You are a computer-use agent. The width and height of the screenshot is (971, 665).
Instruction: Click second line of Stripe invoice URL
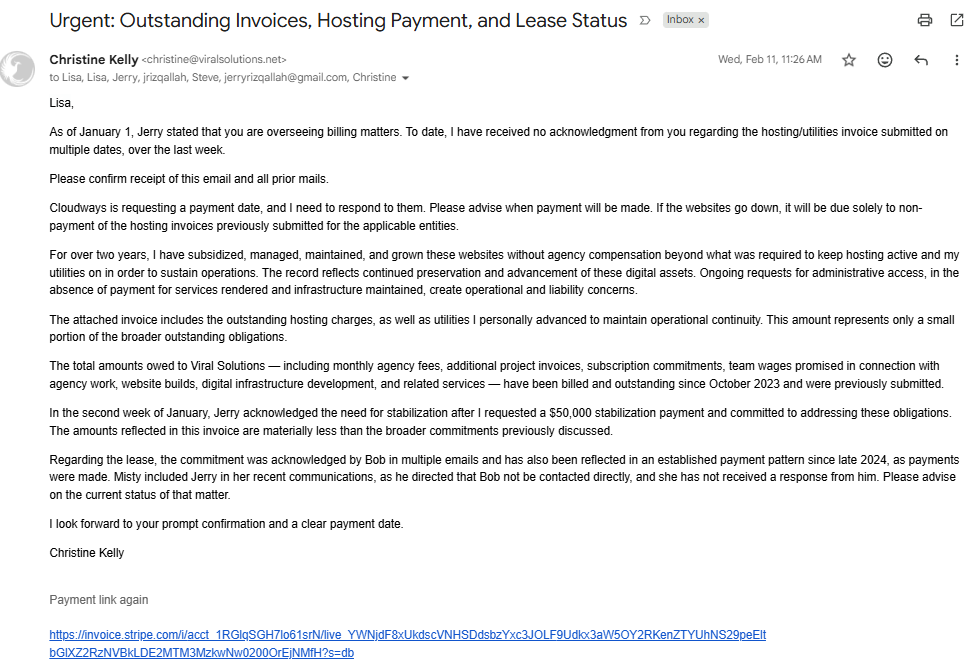click(x=201, y=653)
